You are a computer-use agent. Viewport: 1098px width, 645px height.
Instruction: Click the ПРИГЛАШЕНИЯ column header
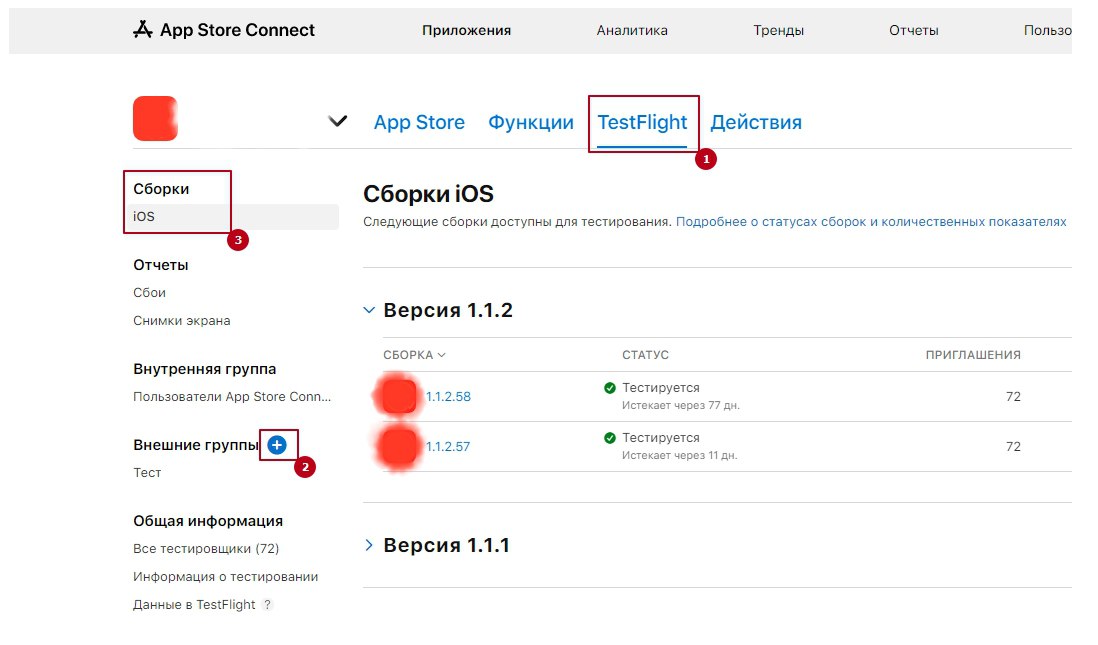coord(973,355)
